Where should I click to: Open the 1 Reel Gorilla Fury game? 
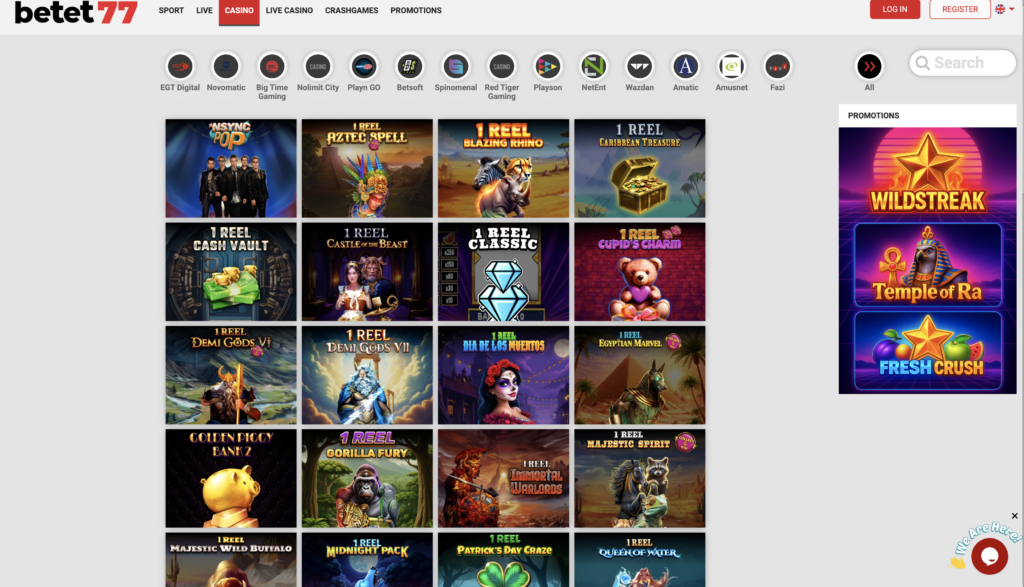click(x=367, y=478)
